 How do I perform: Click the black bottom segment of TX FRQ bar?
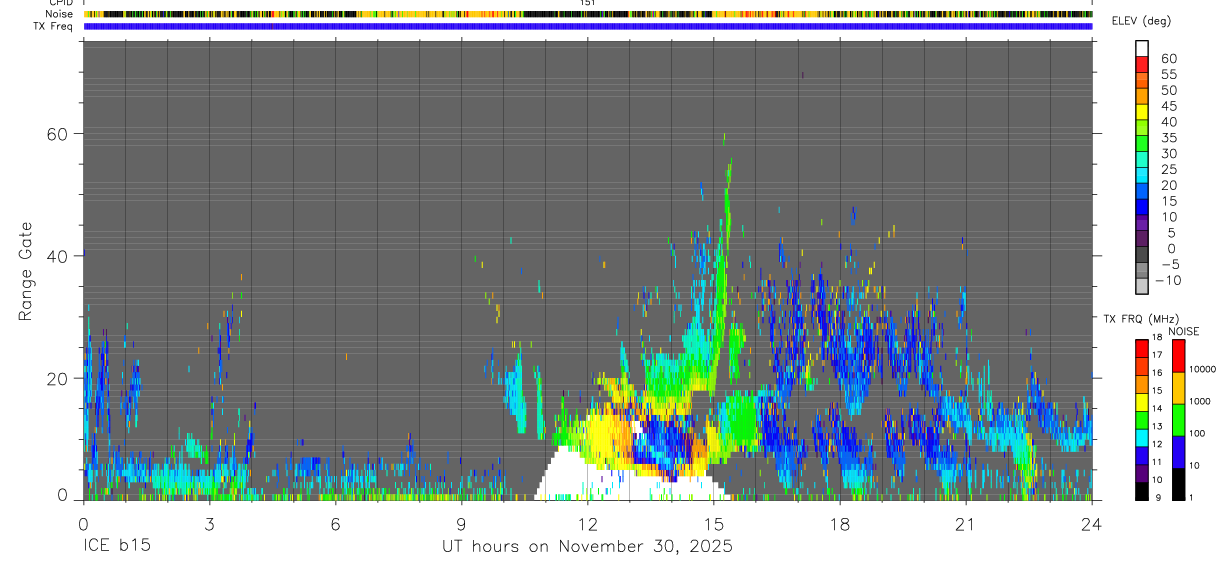pyautogui.click(x=1141, y=490)
